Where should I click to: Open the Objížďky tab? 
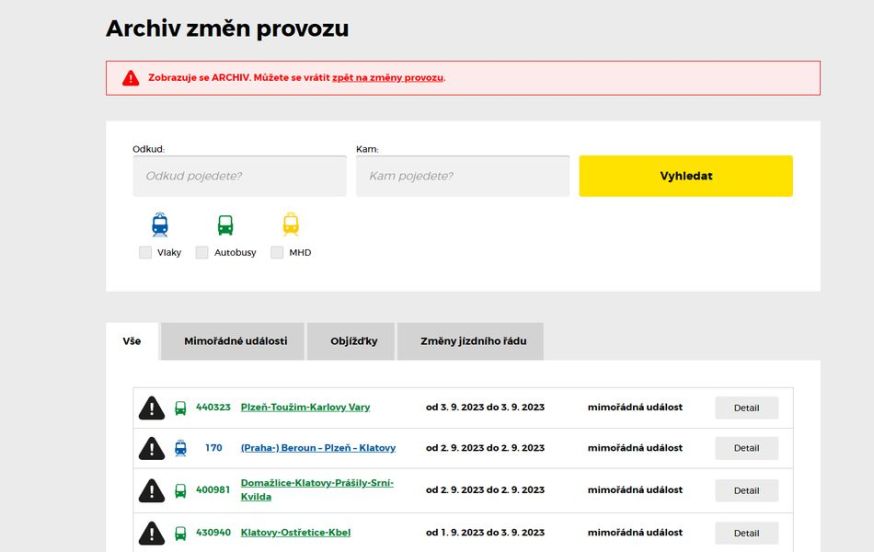point(351,341)
